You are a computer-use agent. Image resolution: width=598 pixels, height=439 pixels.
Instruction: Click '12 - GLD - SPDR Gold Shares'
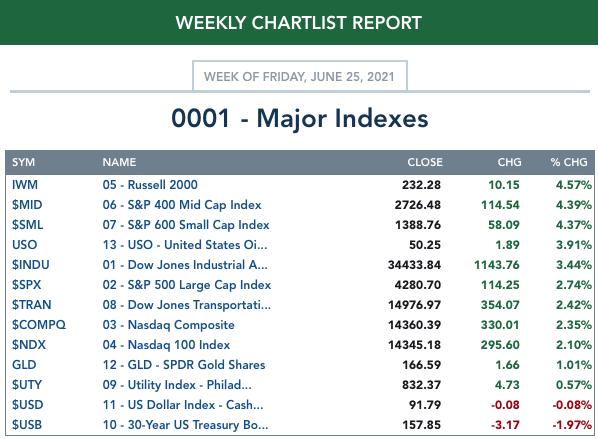pyautogui.click(x=183, y=365)
